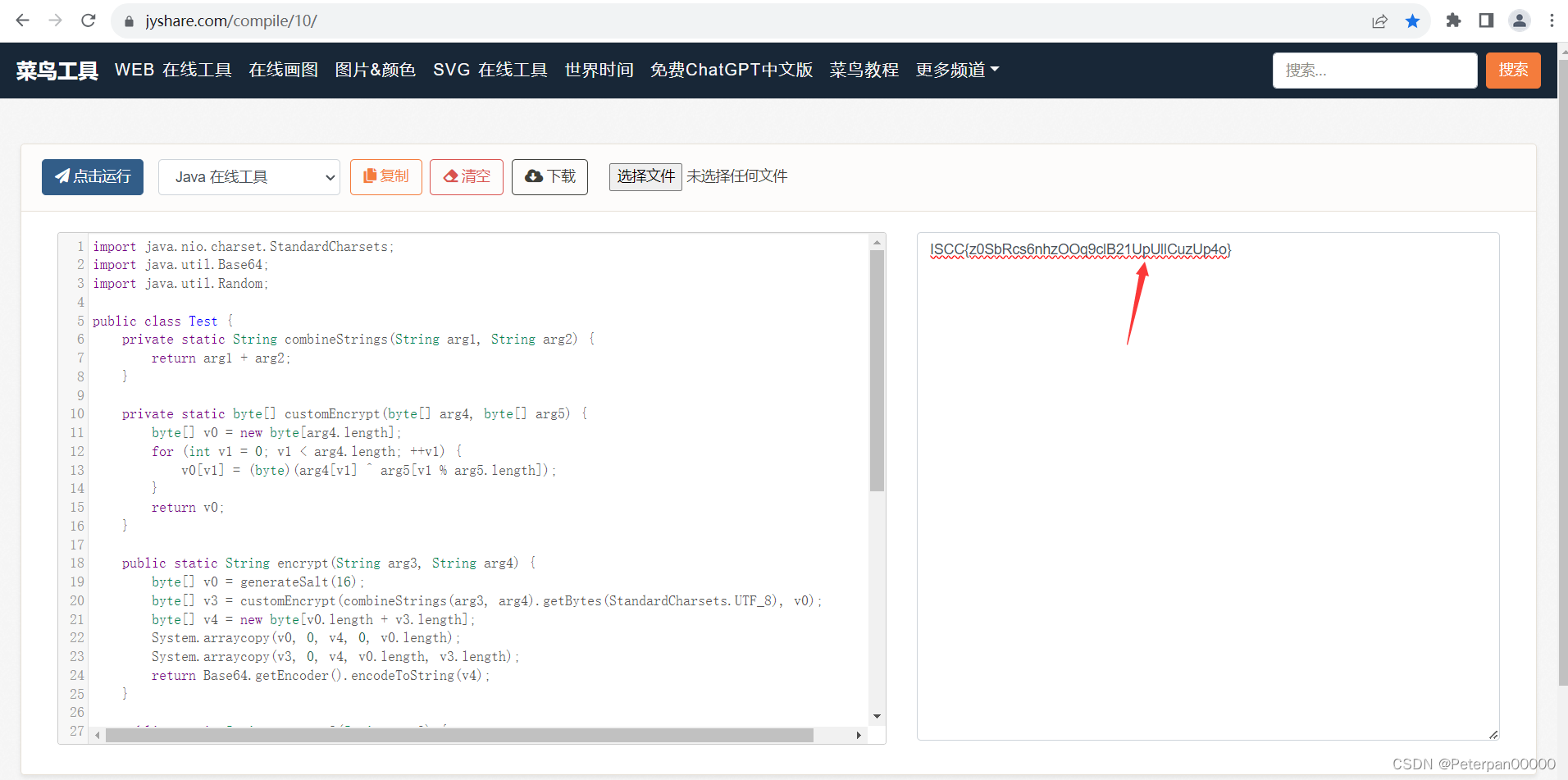Expand the 更多频道 dropdown
The image size is (1568, 780).
958,70
